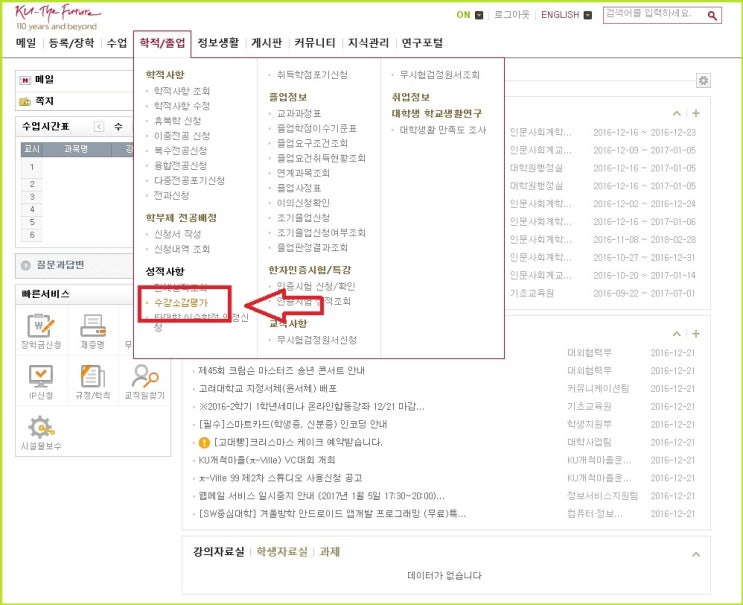Select 졸업학점이수기준표 menu entry
The height and width of the screenshot is (605, 743).
click(x=317, y=128)
